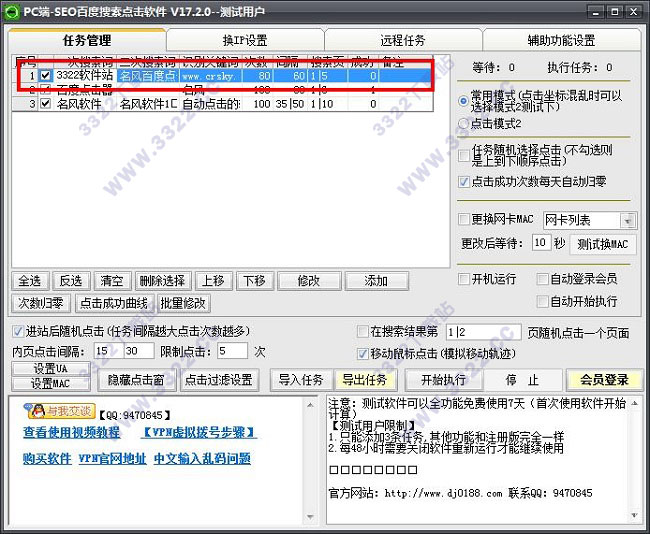The width and height of the screenshot is (650, 534).
Task: Click 开始执行 button
Action: pos(444,380)
